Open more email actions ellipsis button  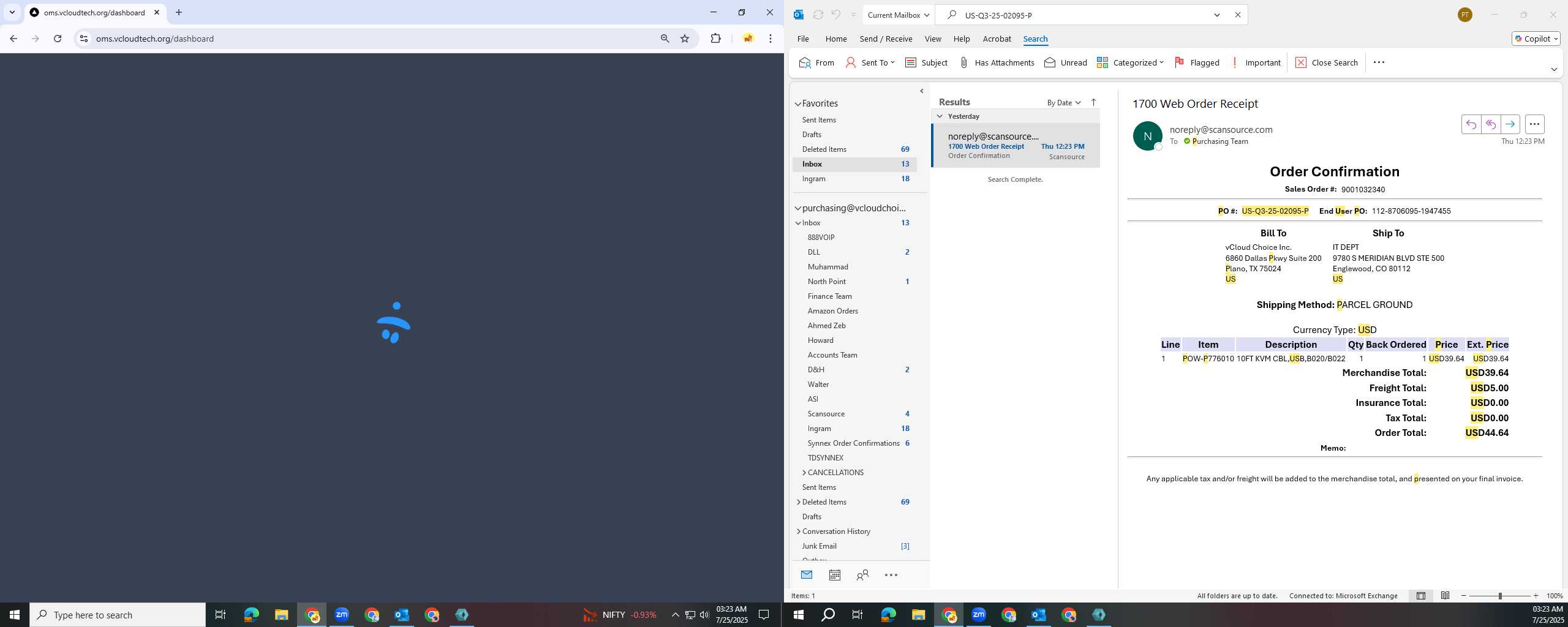(x=1534, y=124)
